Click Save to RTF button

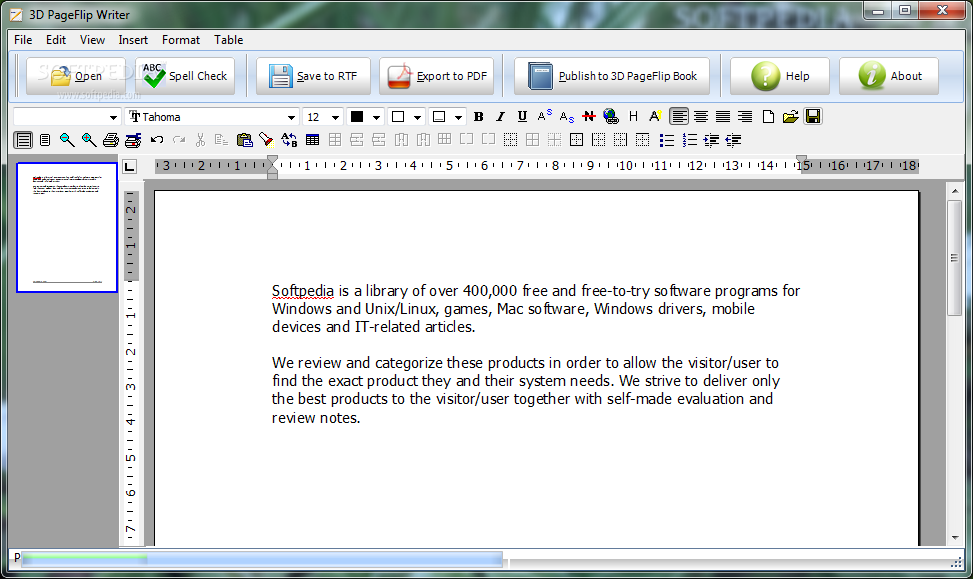[313, 76]
